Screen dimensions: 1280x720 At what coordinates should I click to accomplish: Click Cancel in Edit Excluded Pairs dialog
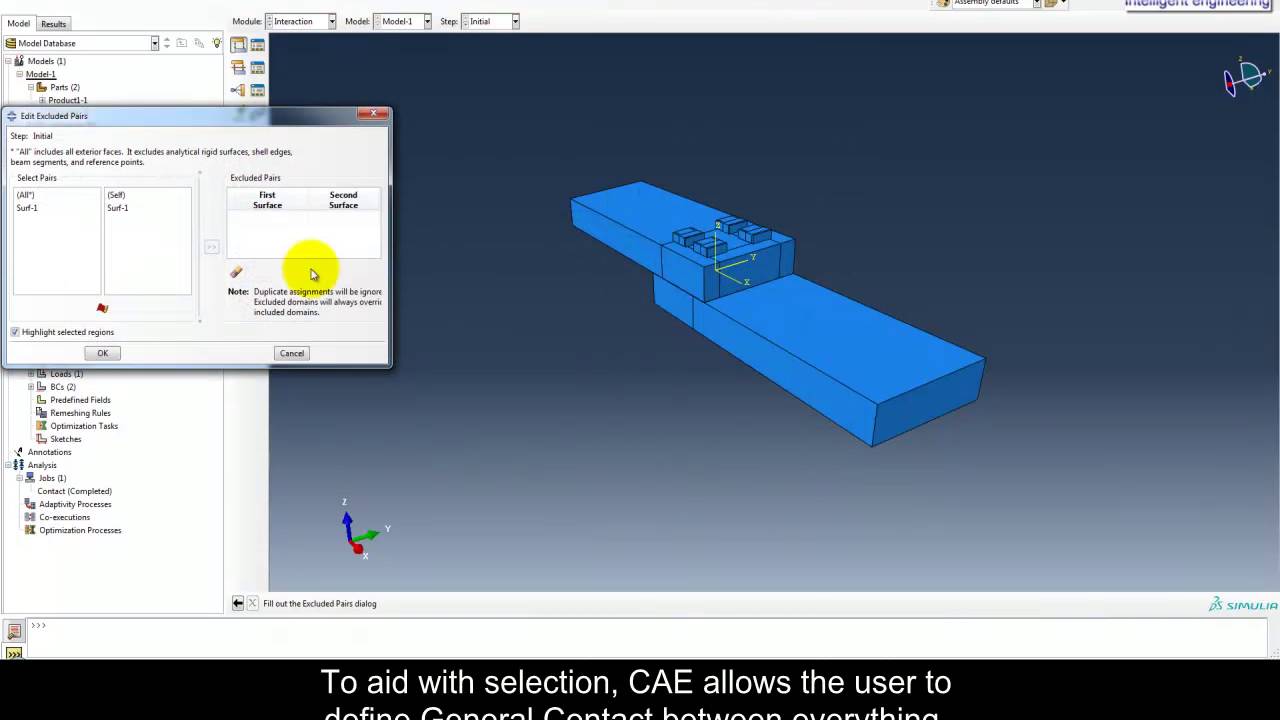(x=292, y=353)
